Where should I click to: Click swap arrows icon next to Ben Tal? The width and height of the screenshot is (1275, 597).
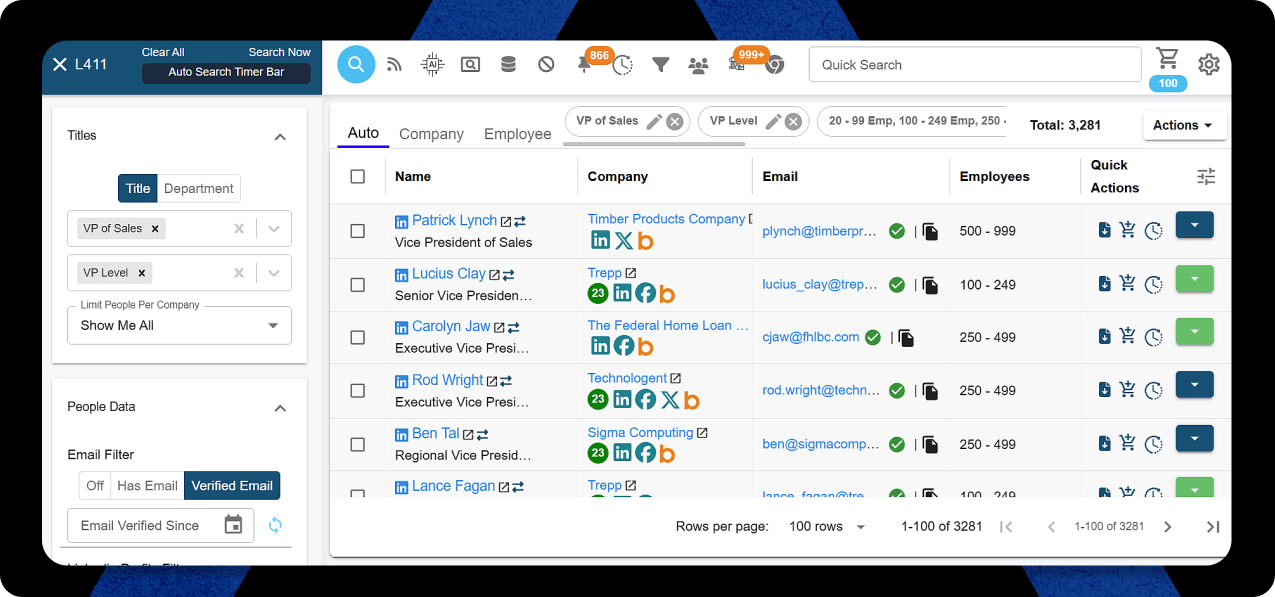click(482, 434)
